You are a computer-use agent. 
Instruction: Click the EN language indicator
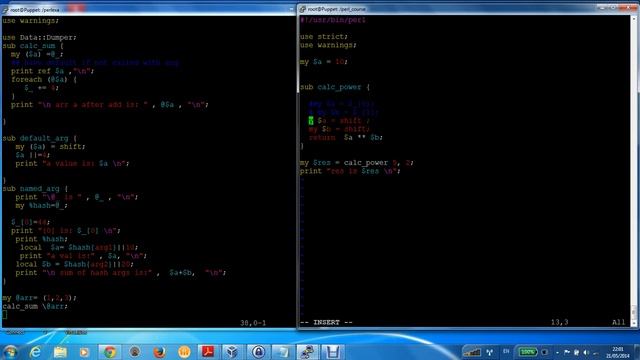[x=506, y=351]
